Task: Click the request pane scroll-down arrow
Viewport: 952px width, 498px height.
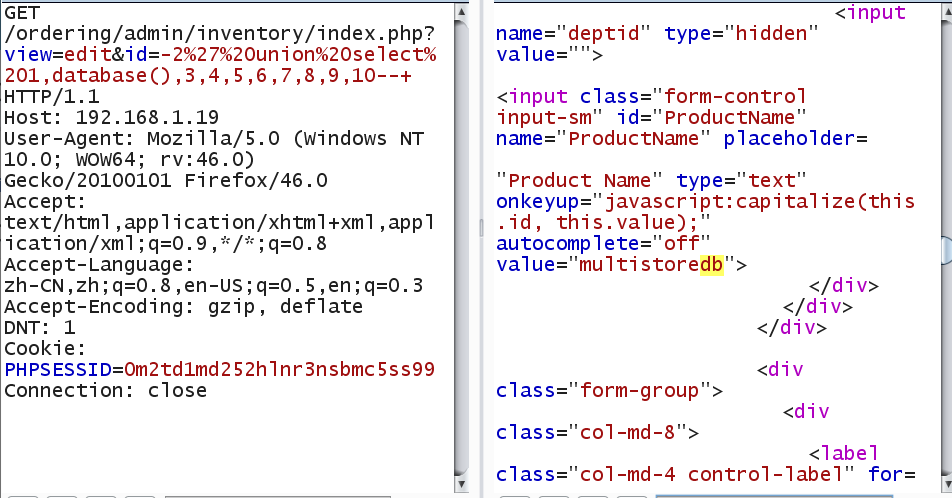Action: pos(461,484)
